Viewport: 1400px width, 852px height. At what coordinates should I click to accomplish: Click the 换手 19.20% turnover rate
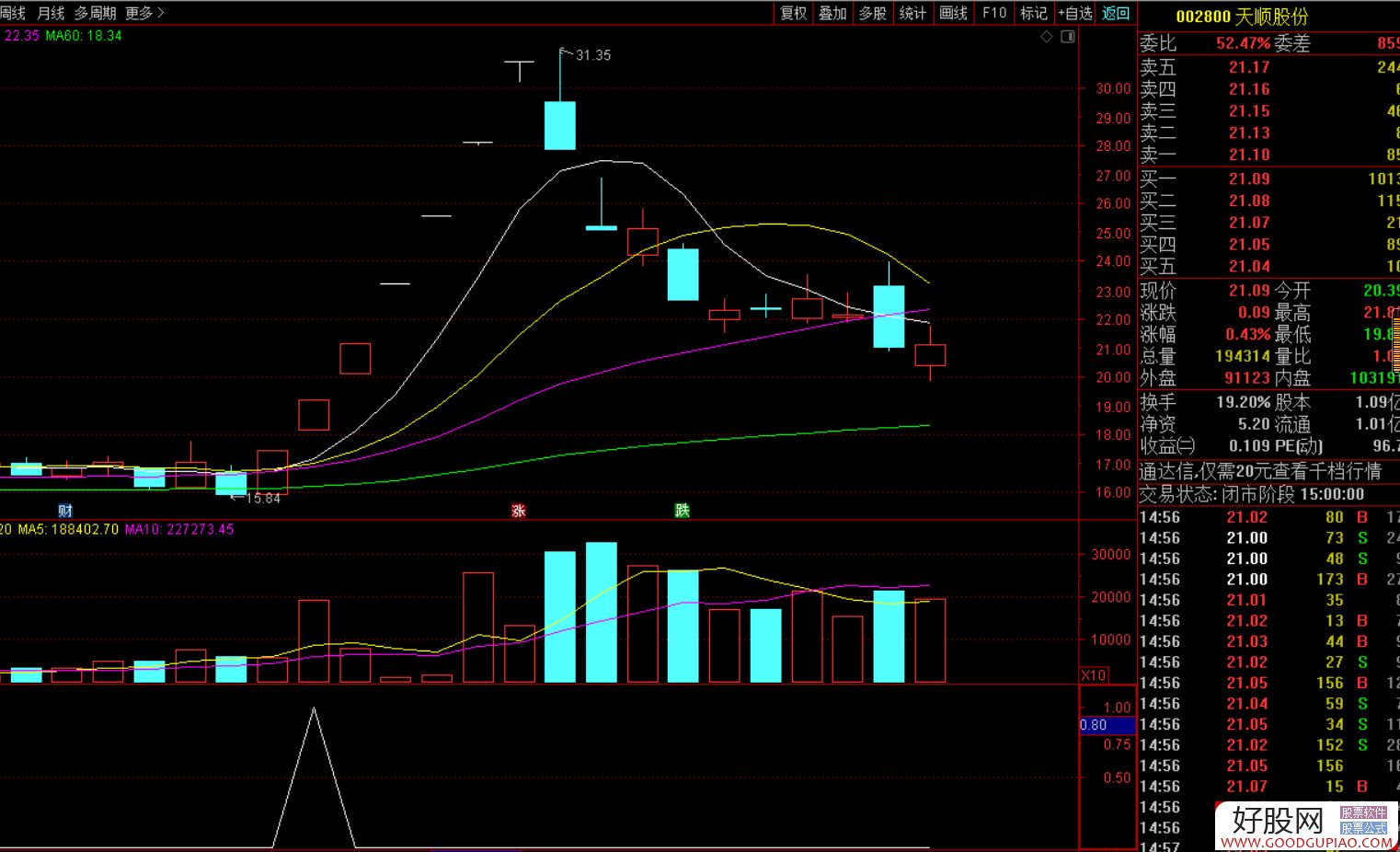click(x=1243, y=403)
